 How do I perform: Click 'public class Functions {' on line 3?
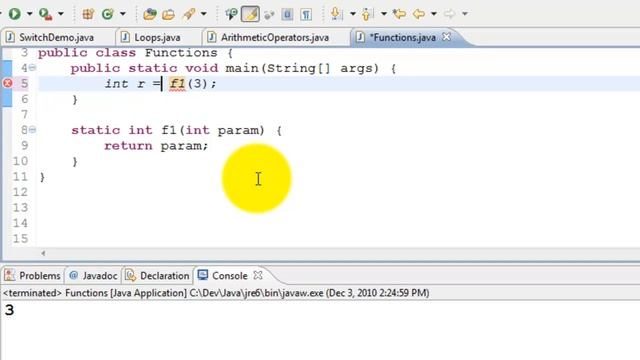click(x=136, y=53)
